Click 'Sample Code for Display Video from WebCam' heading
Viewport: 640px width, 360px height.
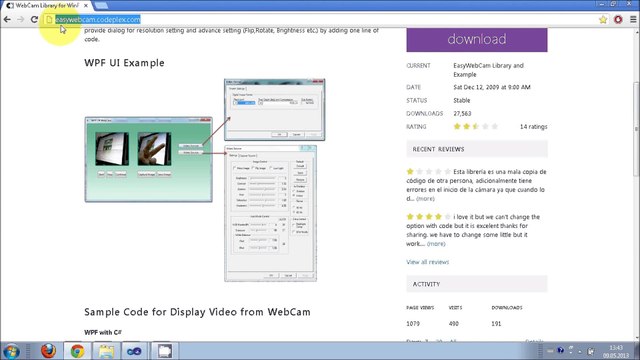[x=197, y=312]
